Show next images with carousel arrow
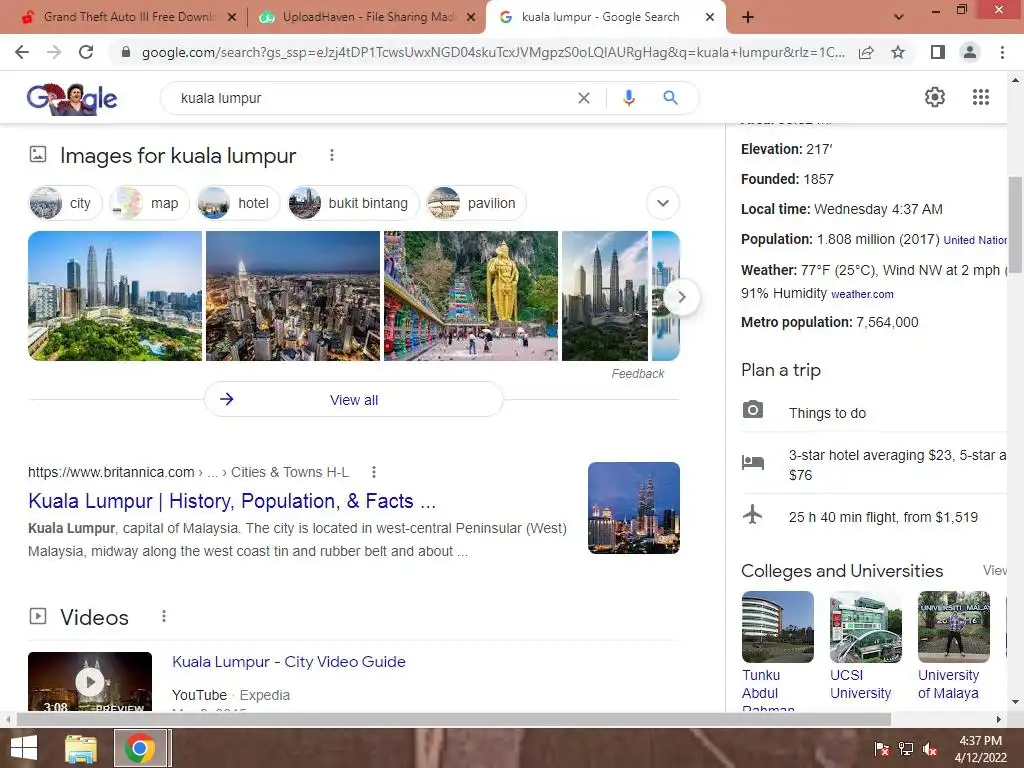Viewport: 1024px width, 768px height. click(681, 297)
